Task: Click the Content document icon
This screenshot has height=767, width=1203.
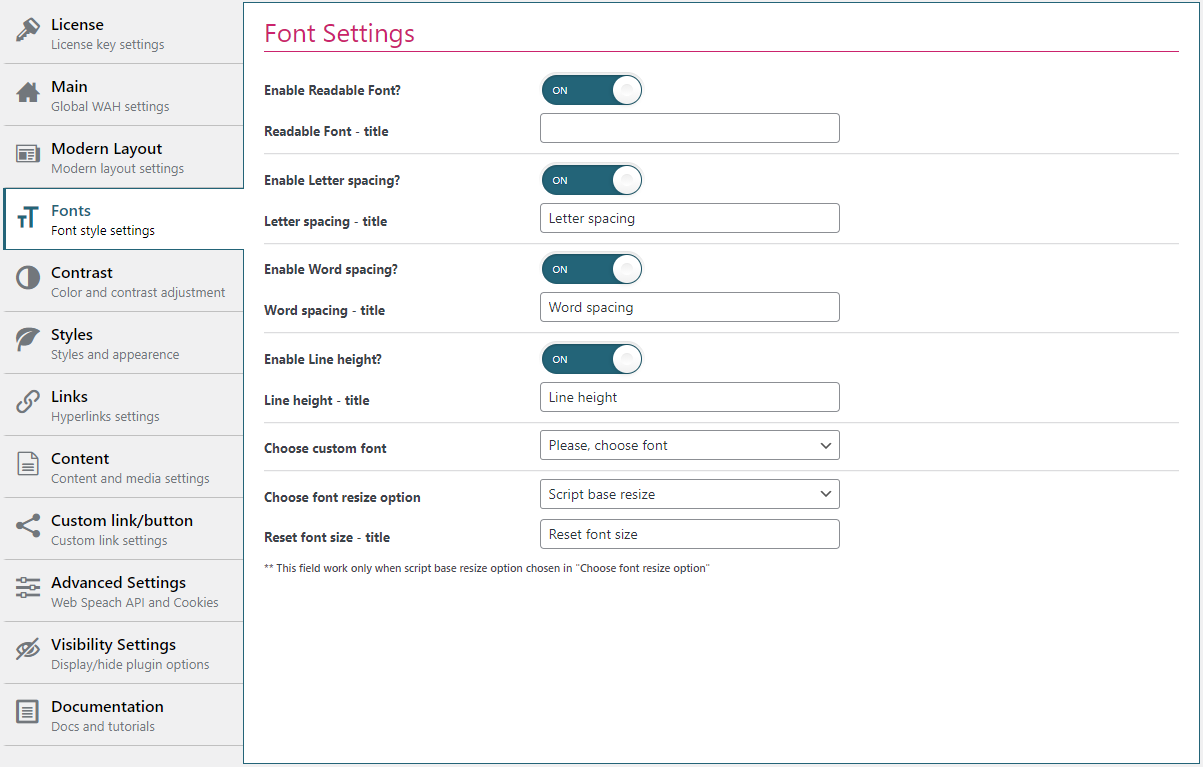Action: [x=28, y=464]
